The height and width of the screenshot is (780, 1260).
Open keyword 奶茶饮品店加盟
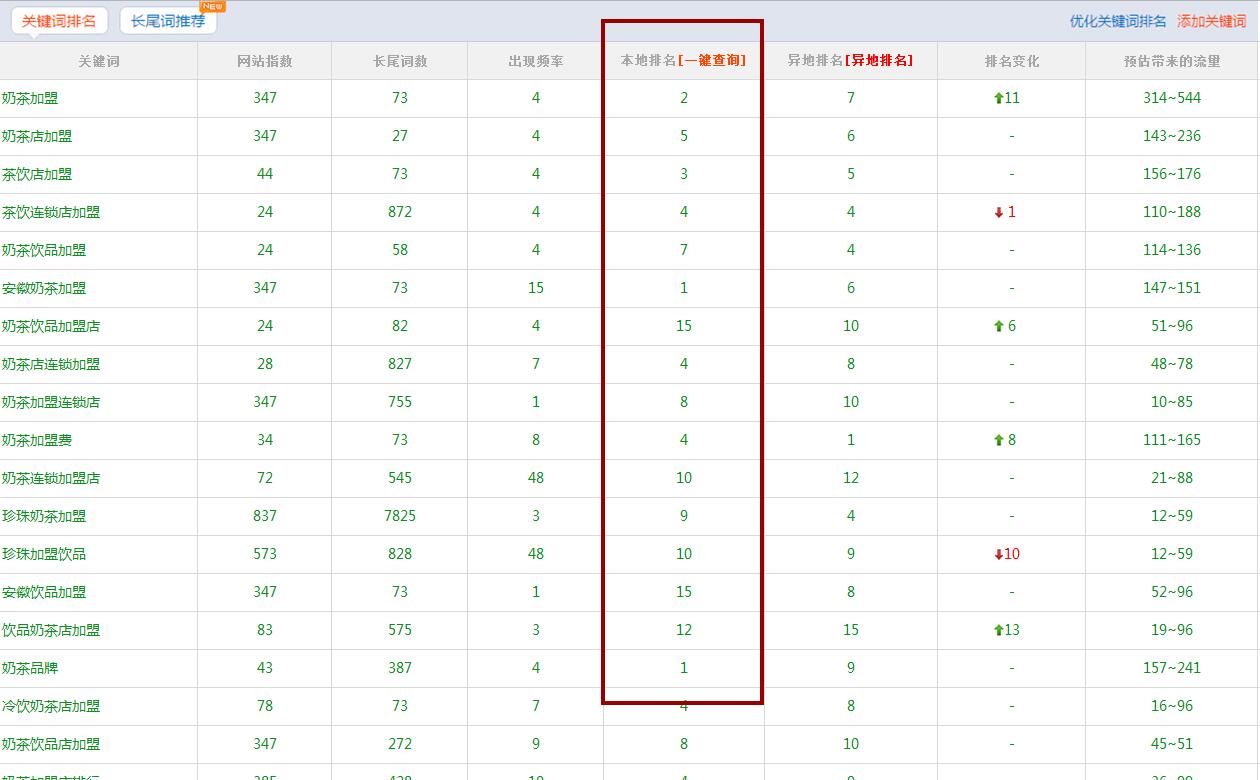[x=51, y=744]
